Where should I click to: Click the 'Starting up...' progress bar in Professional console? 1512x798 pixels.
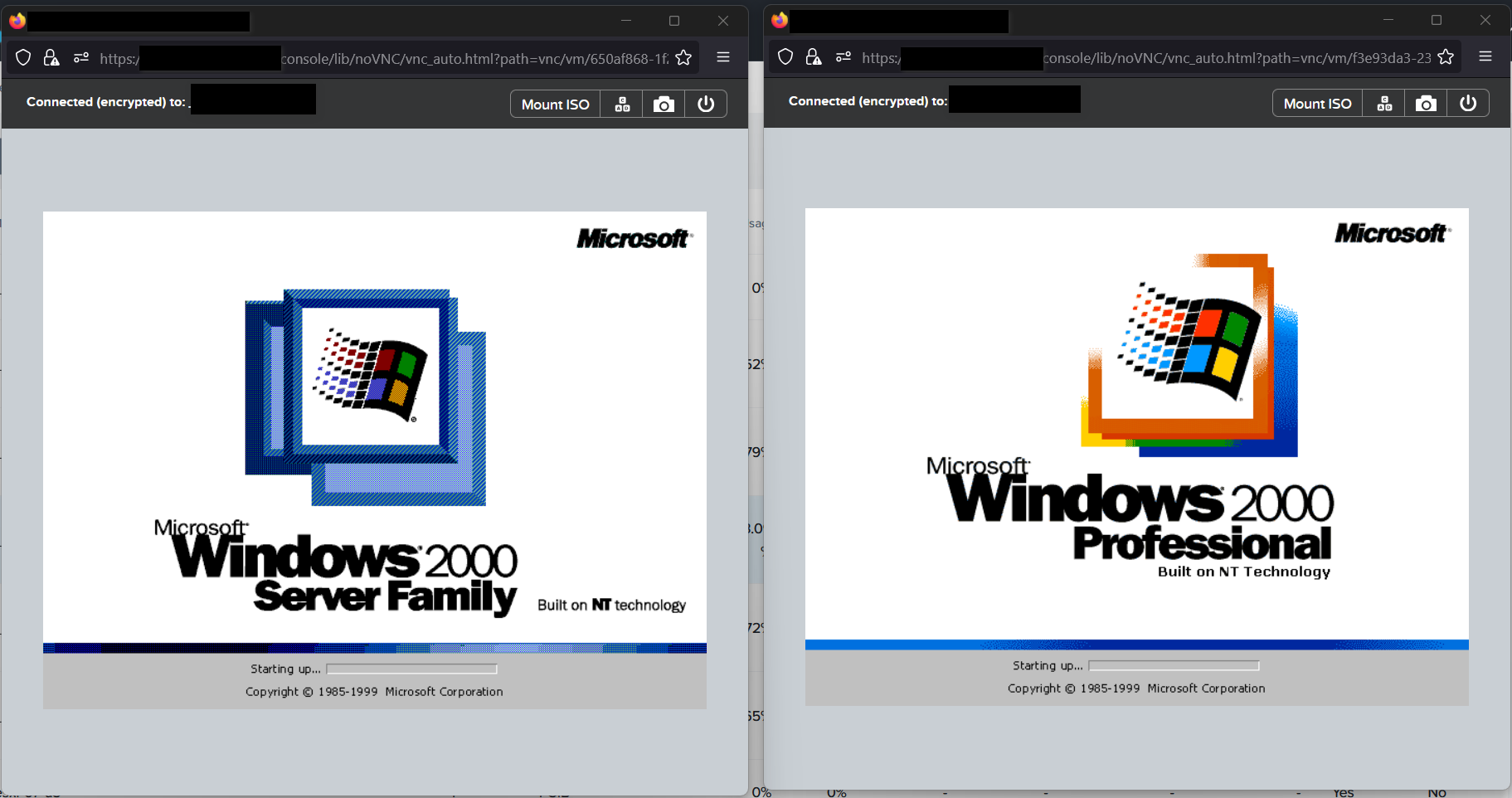point(1174,665)
